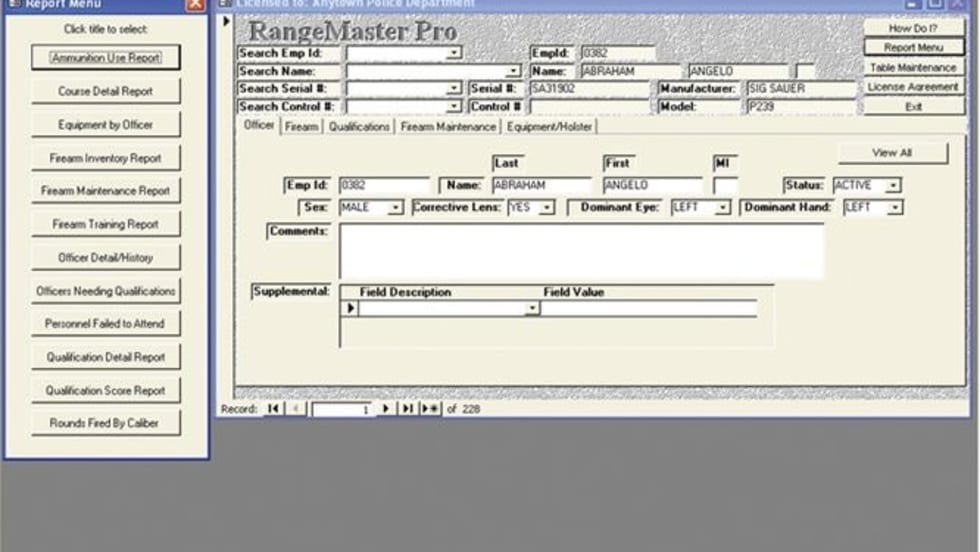The width and height of the screenshot is (980, 552).
Task: Open the Sex dropdown list
Action: [x=395, y=207]
